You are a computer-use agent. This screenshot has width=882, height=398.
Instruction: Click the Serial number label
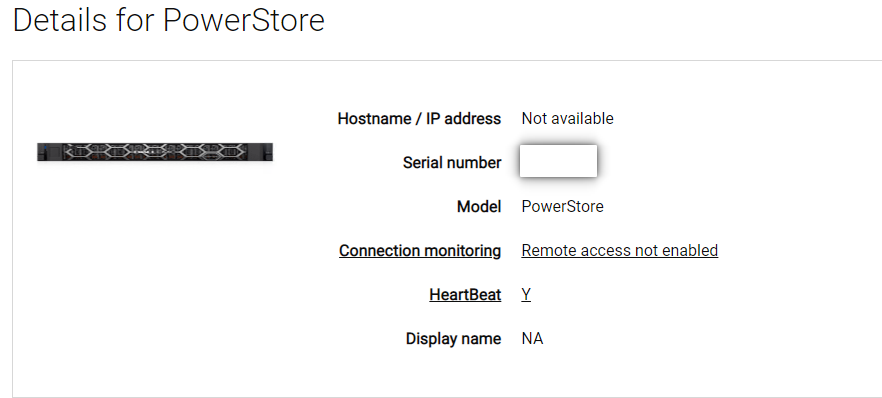[452, 162]
